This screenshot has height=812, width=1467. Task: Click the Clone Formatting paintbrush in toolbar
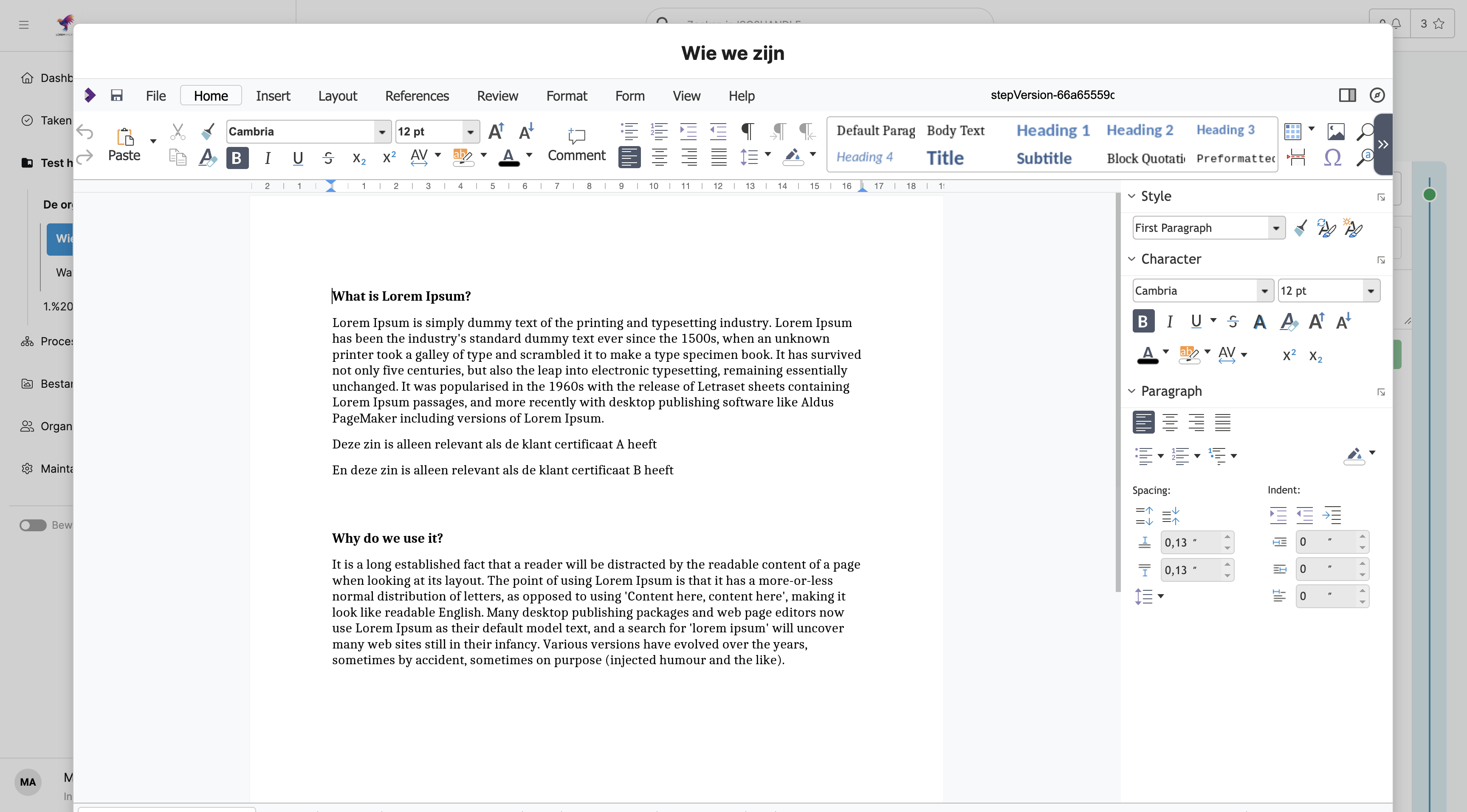coord(208,132)
